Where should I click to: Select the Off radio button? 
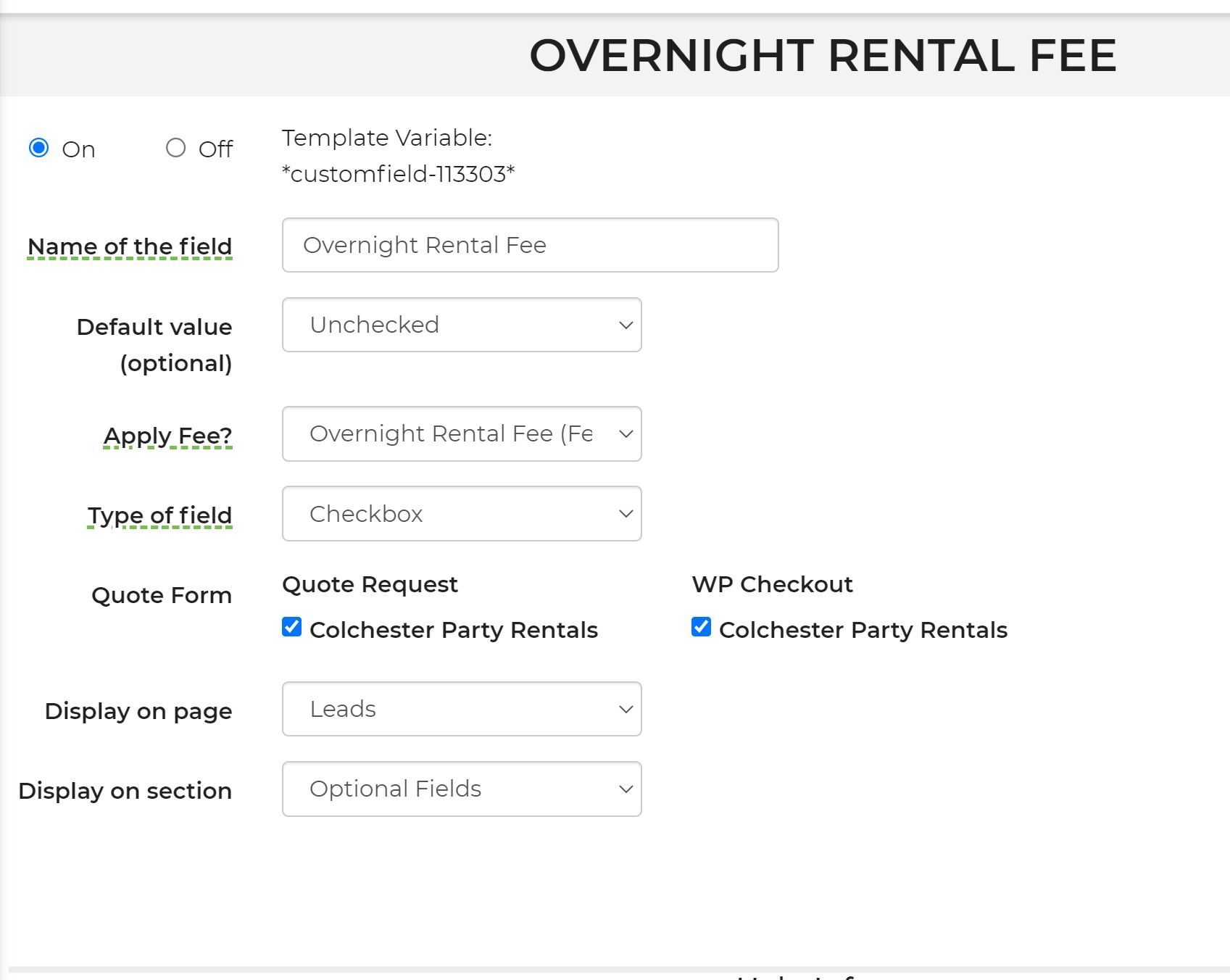tap(175, 148)
